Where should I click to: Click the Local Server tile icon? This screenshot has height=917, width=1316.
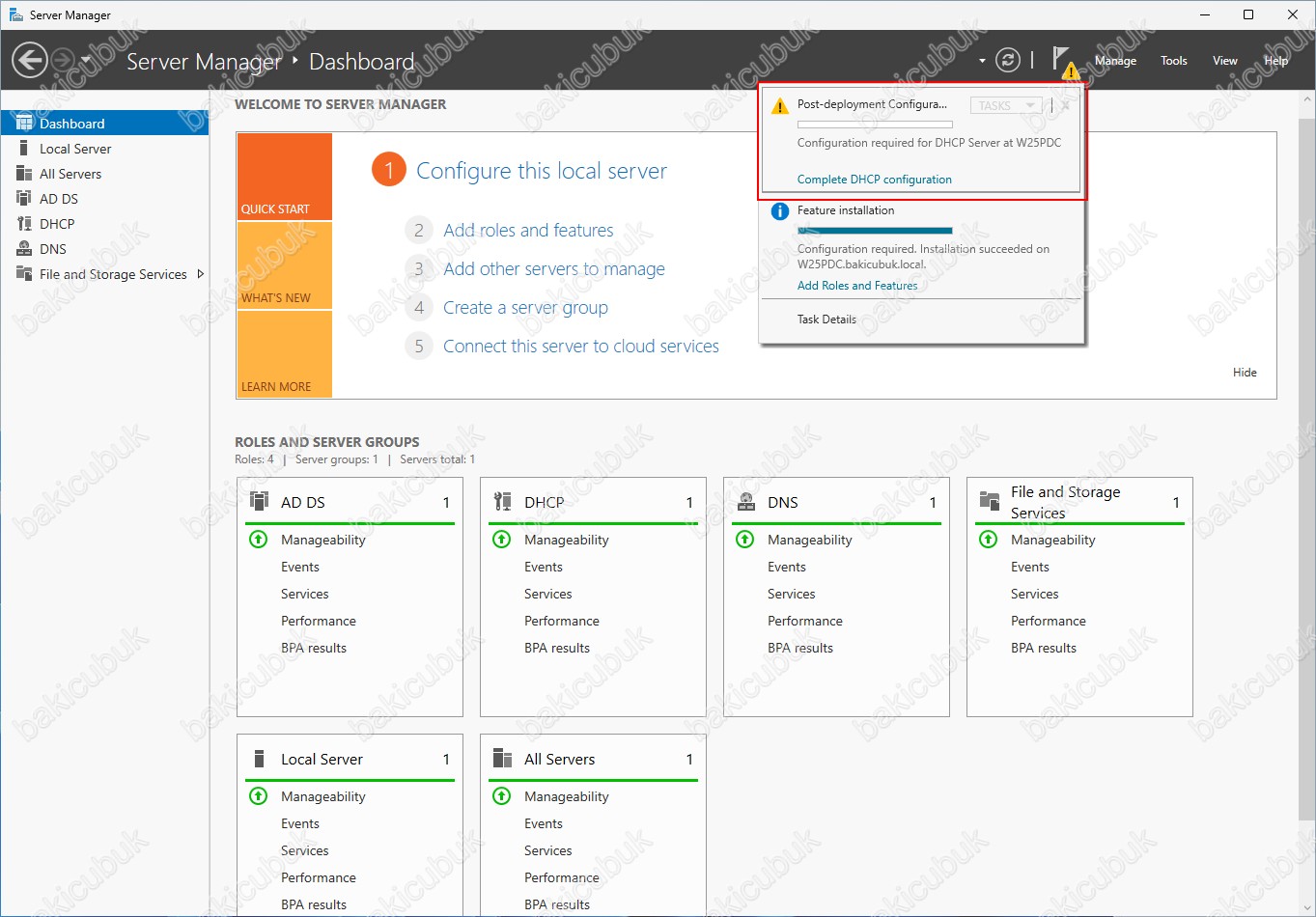[259, 758]
